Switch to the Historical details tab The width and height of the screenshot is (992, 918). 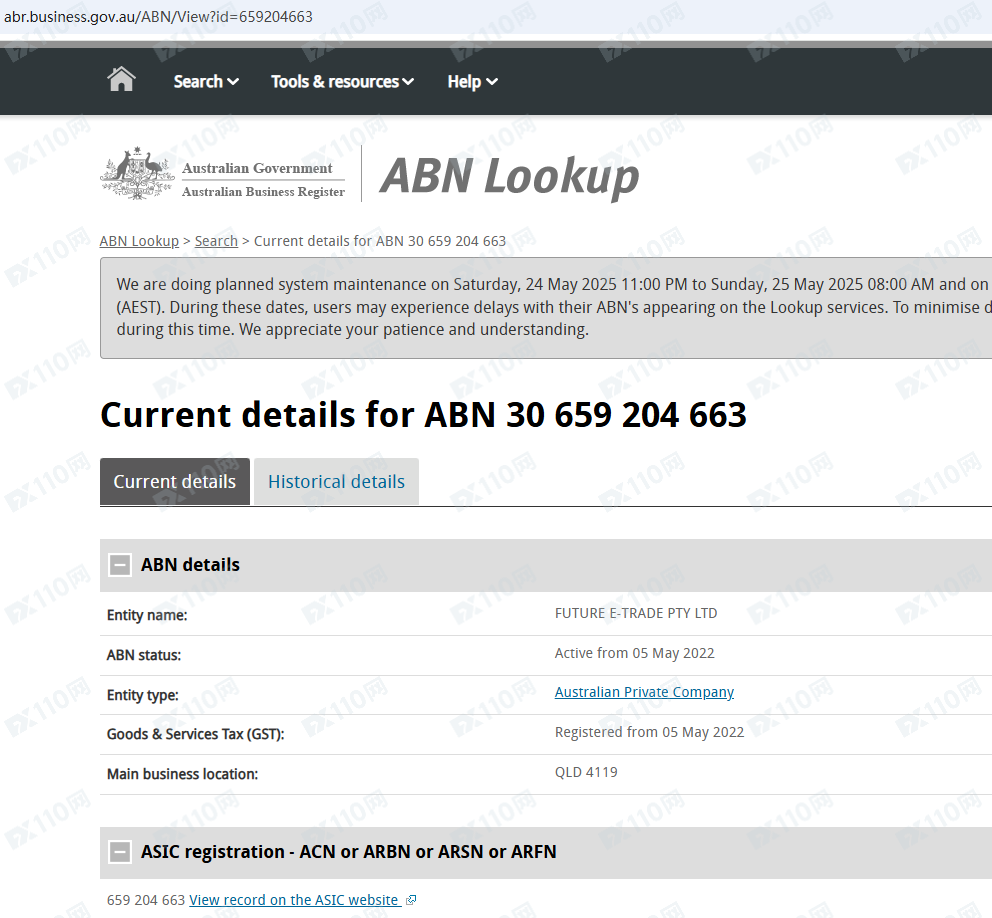coord(336,481)
